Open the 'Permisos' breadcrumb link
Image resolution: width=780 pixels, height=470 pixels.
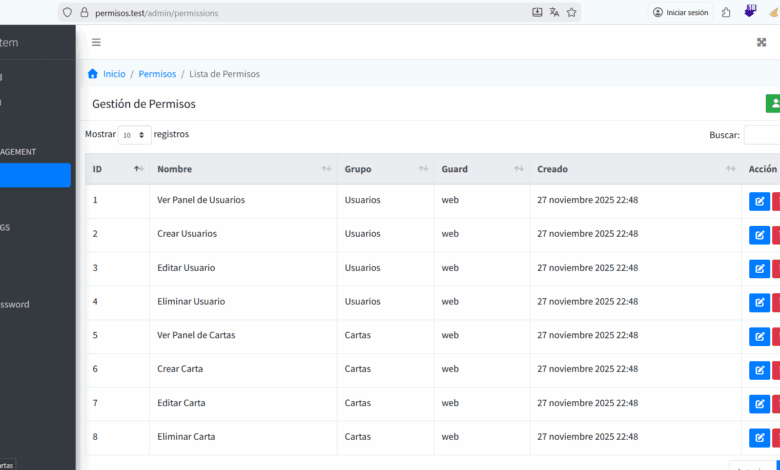click(157, 74)
